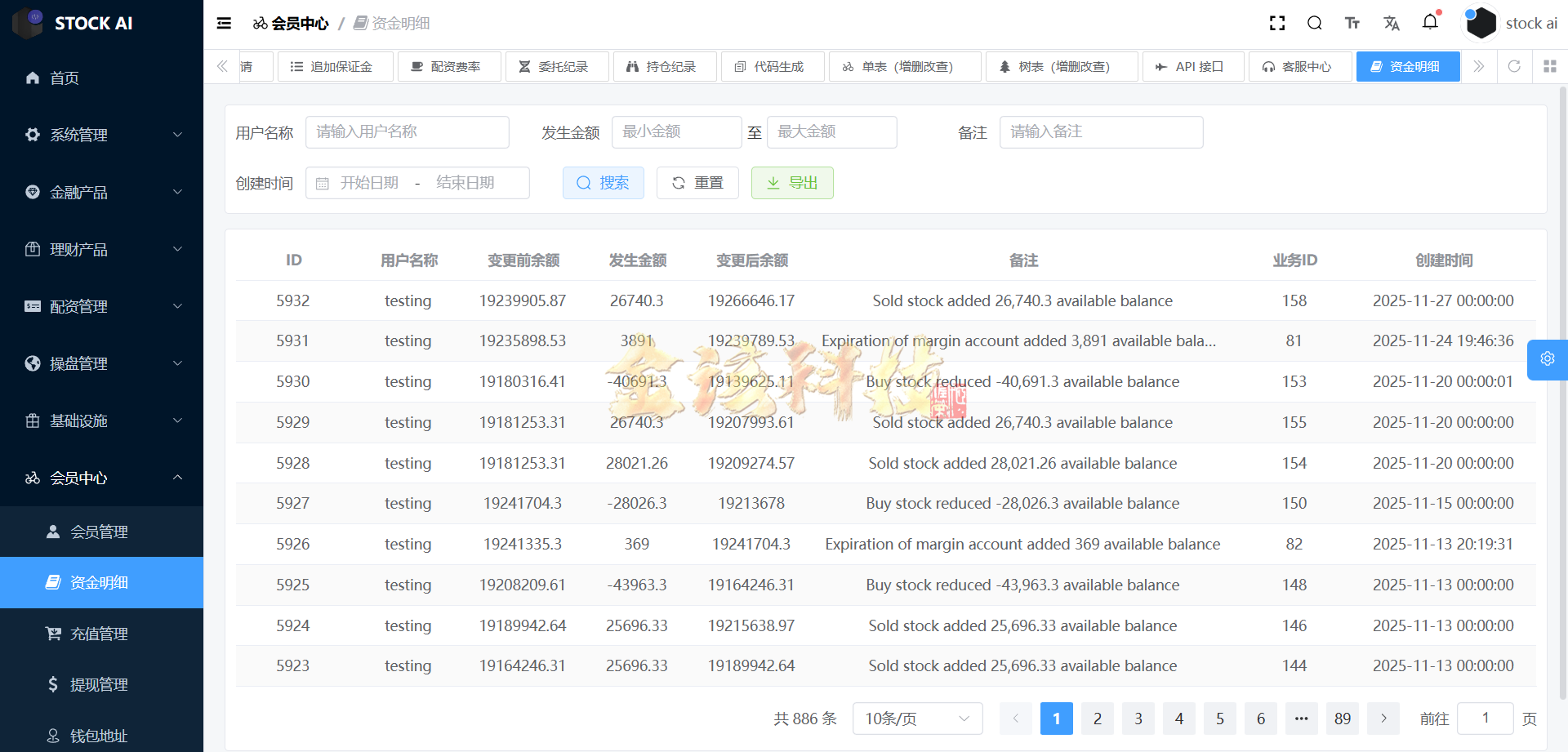Open layout options via the grid icon
The image size is (1568, 752).
1550,66
